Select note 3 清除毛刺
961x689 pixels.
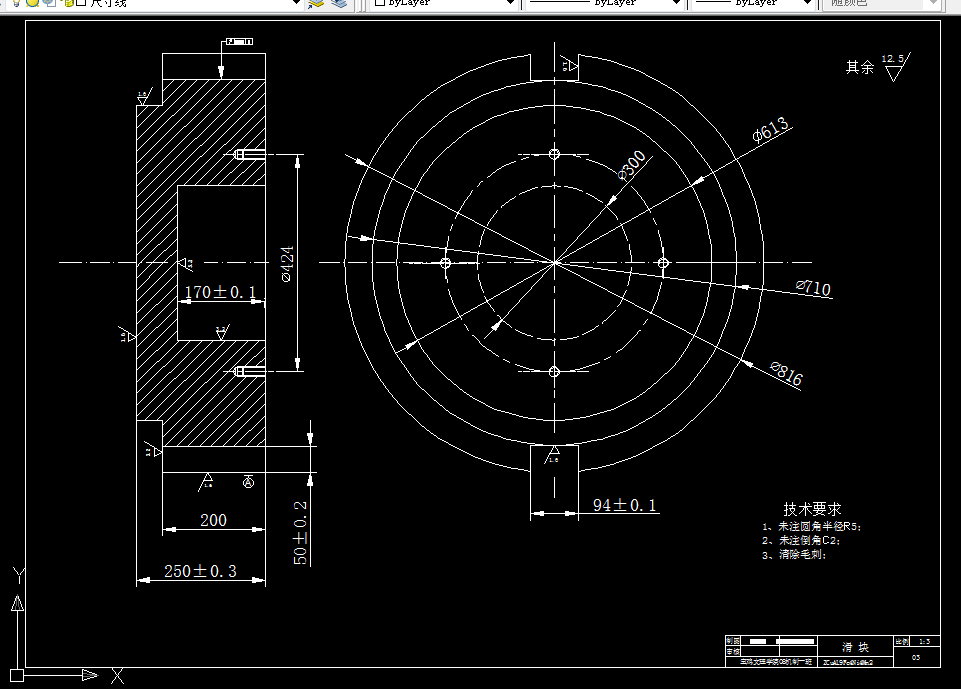tap(794, 555)
